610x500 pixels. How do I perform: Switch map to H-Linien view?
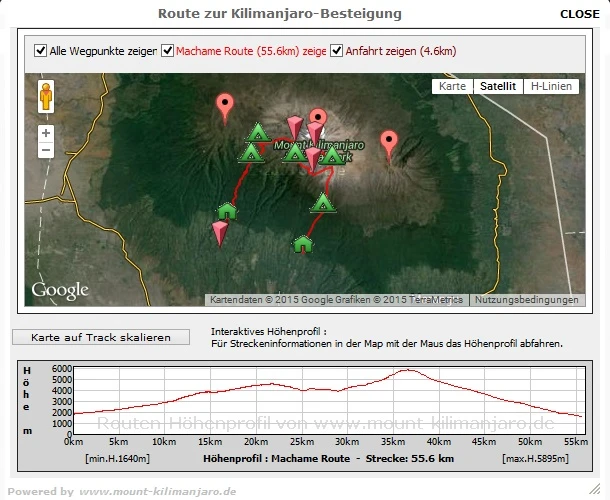[551, 86]
